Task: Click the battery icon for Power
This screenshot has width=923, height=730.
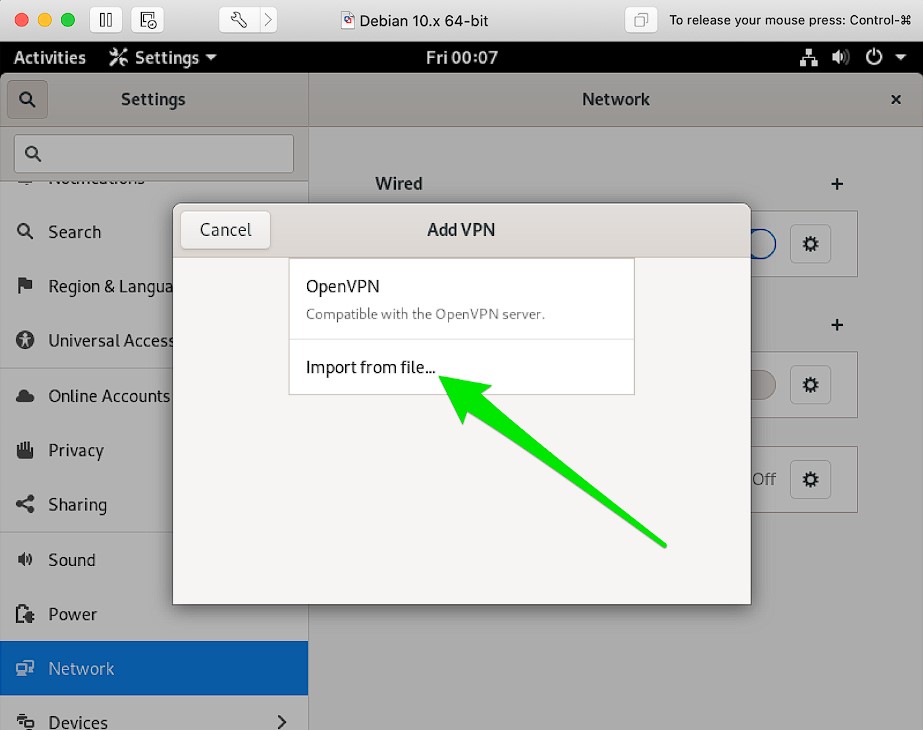Action: pos(25,614)
